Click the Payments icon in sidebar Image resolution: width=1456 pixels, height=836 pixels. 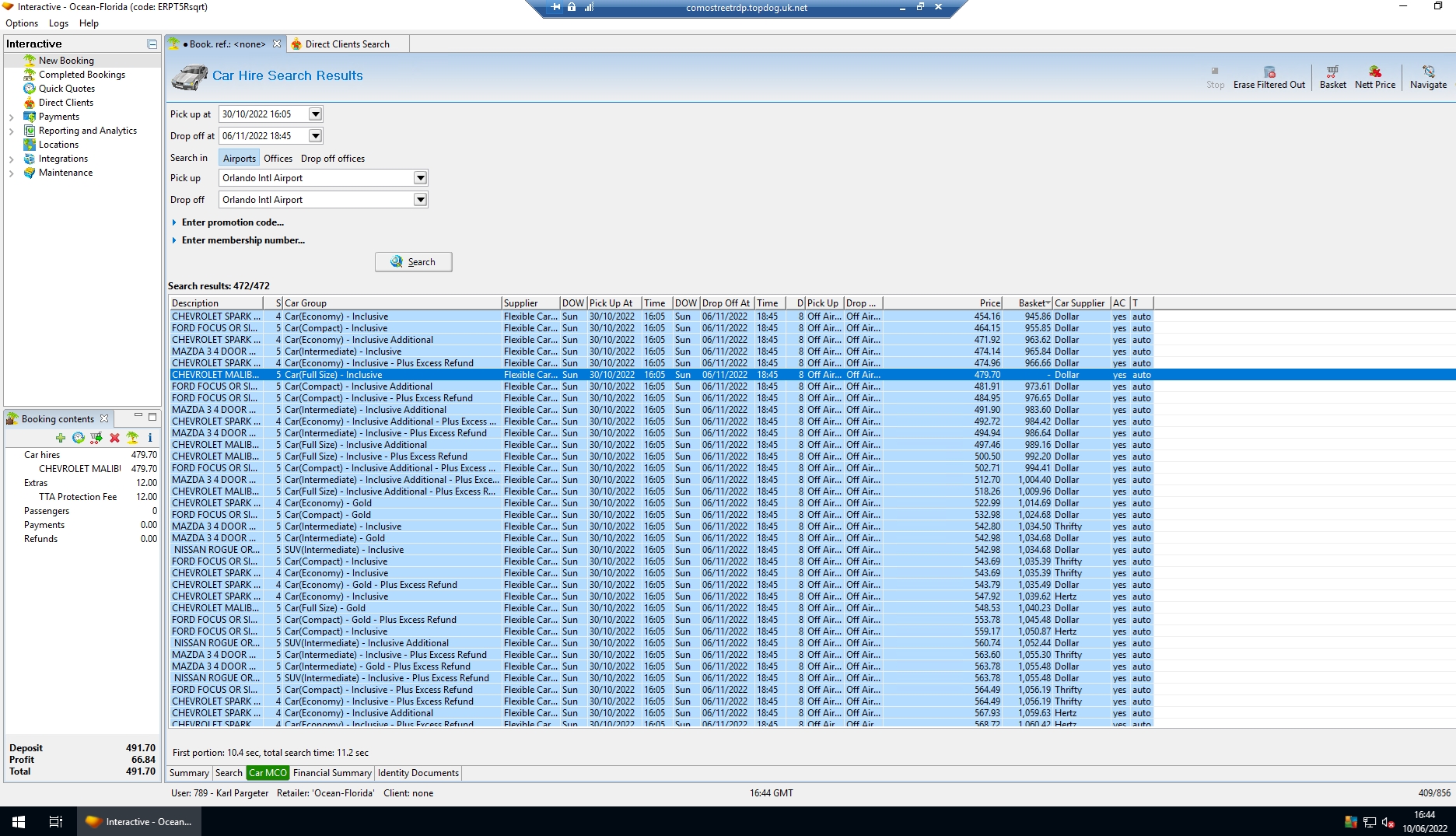[x=30, y=117]
